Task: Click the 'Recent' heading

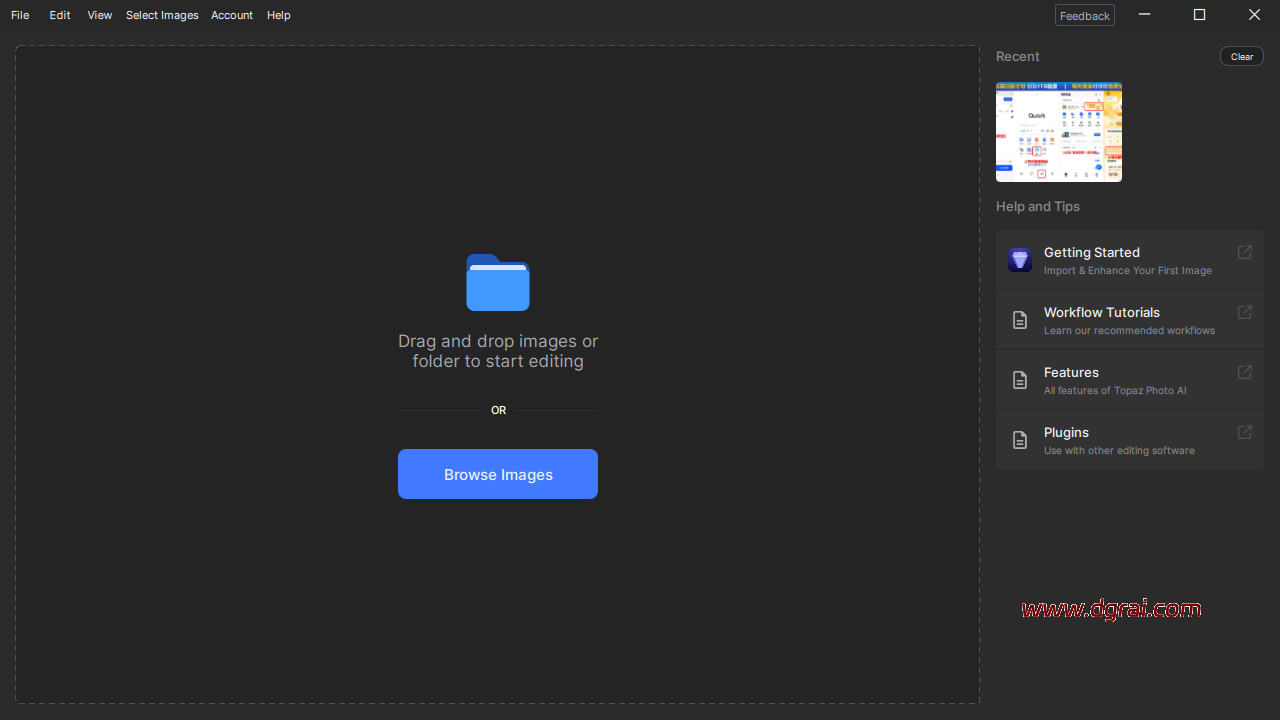Action: point(1018,56)
